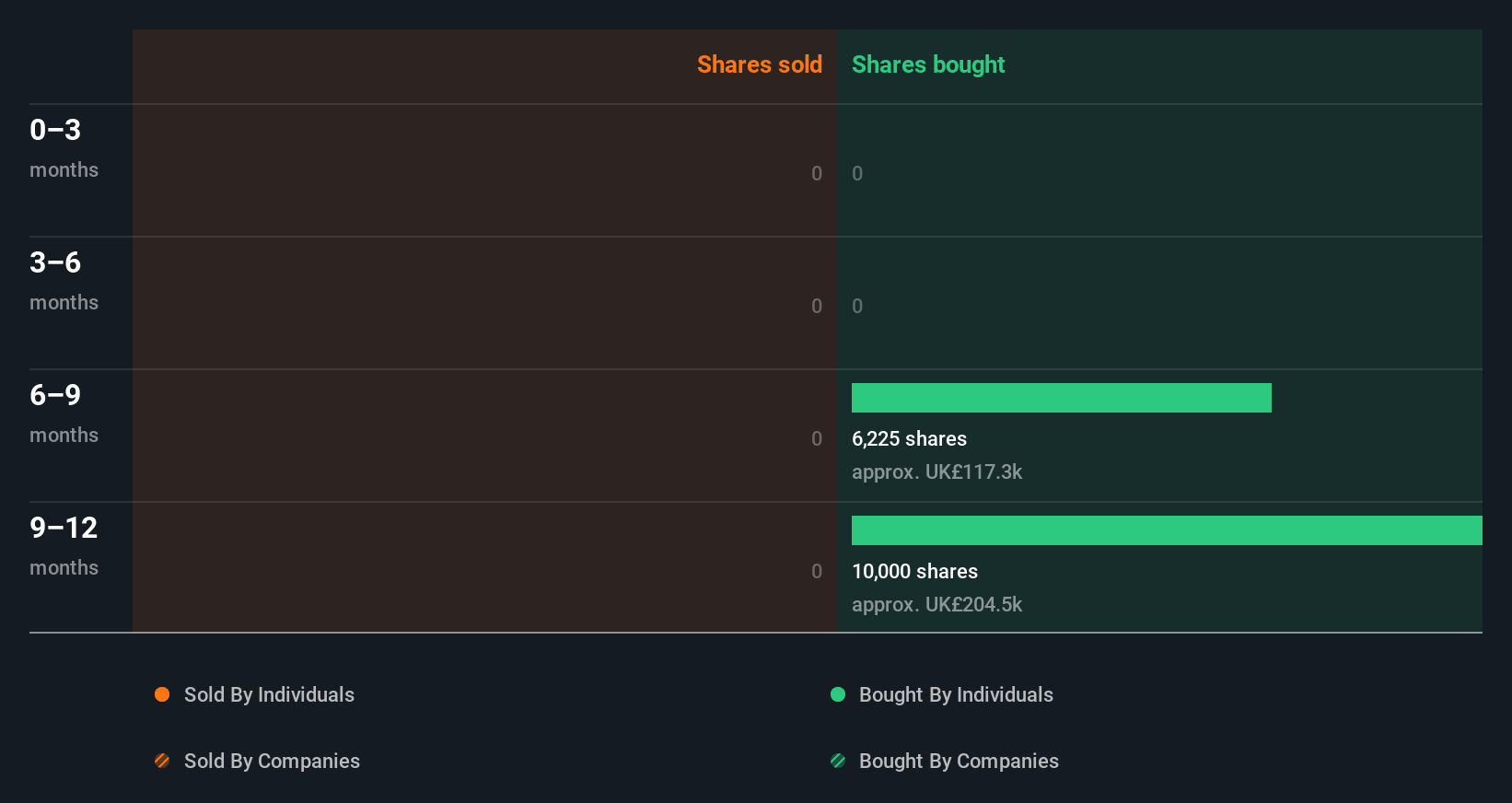The image size is (1512, 803).
Task: Click the Shares bought column header
Action: tap(928, 64)
